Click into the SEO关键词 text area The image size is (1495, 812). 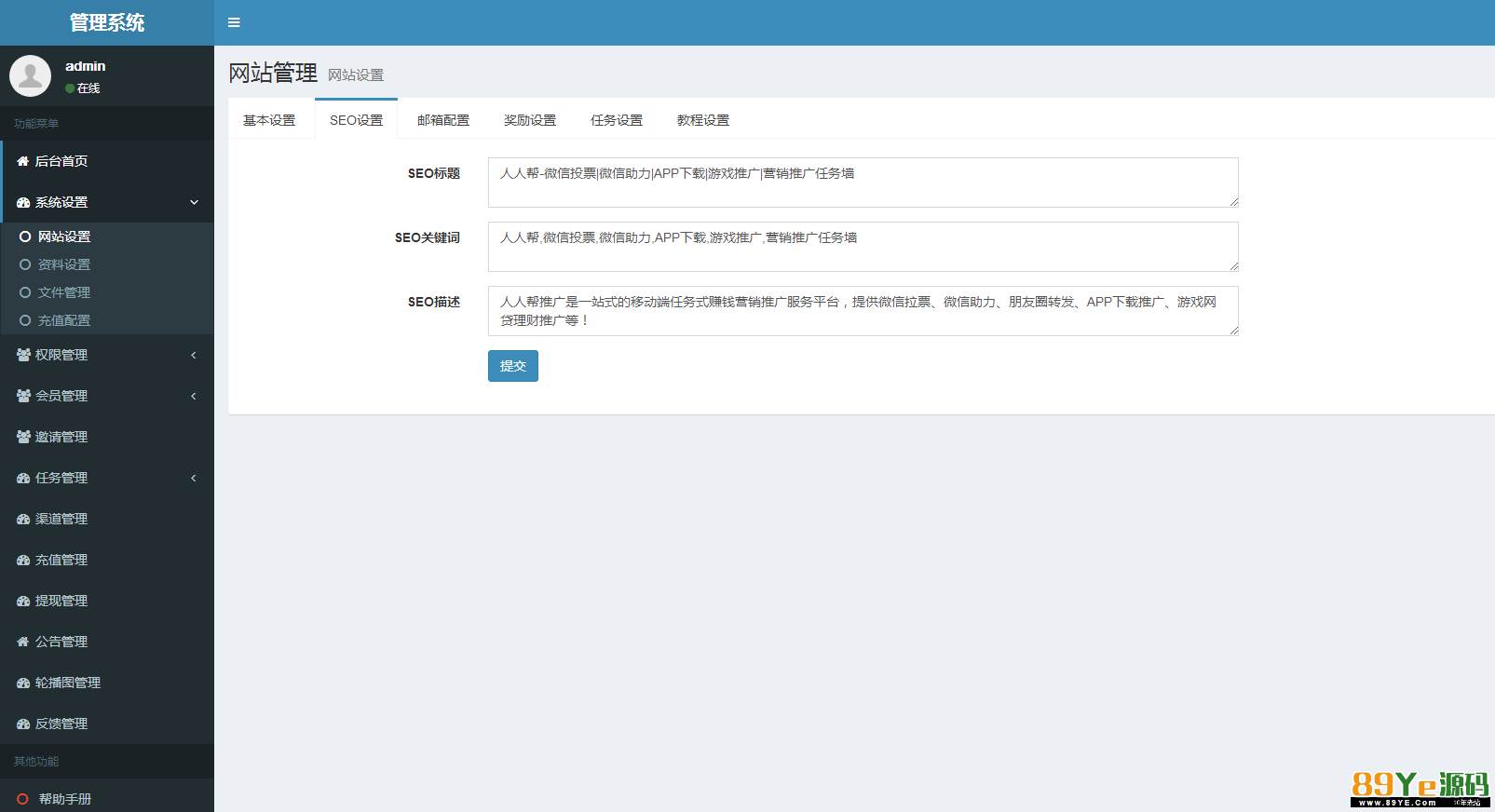pyautogui.click(x=863, y=247)
